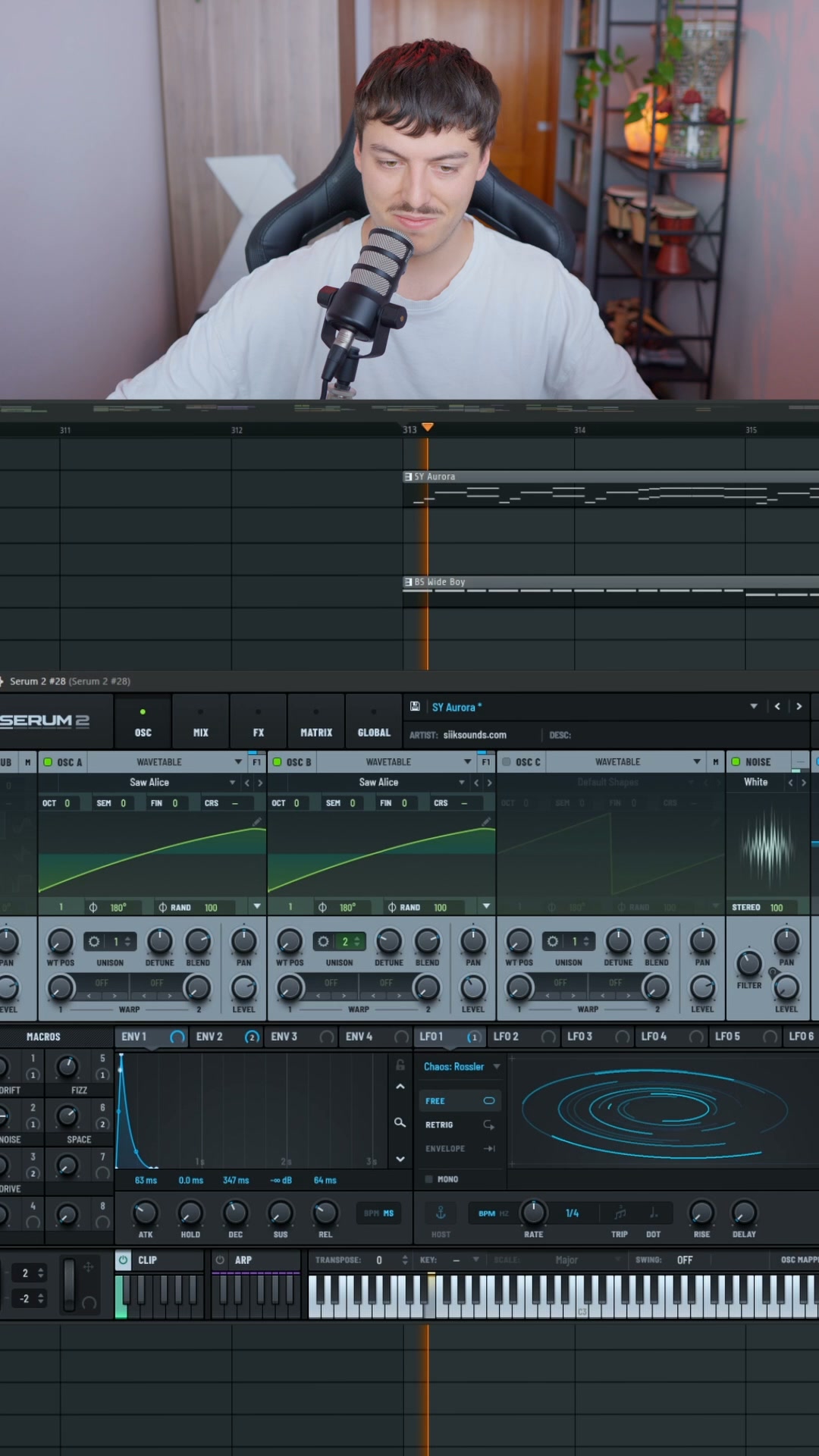The width and height of the screenshot is (819, 1456).
Task: Open OSC A Saw Alice wavetable menu
Action: 149,783
